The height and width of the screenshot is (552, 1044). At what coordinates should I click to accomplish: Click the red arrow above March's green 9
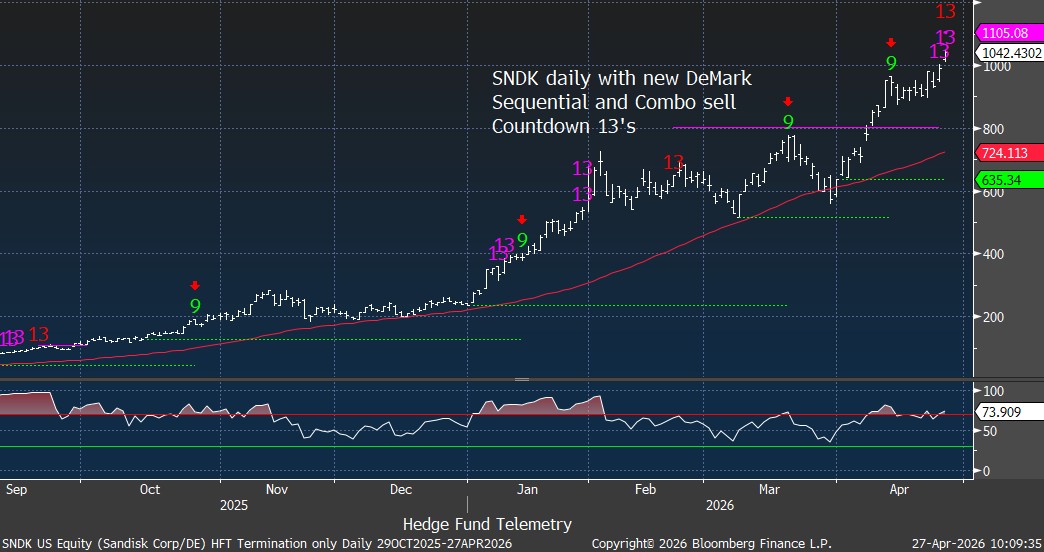pos(788,101)
